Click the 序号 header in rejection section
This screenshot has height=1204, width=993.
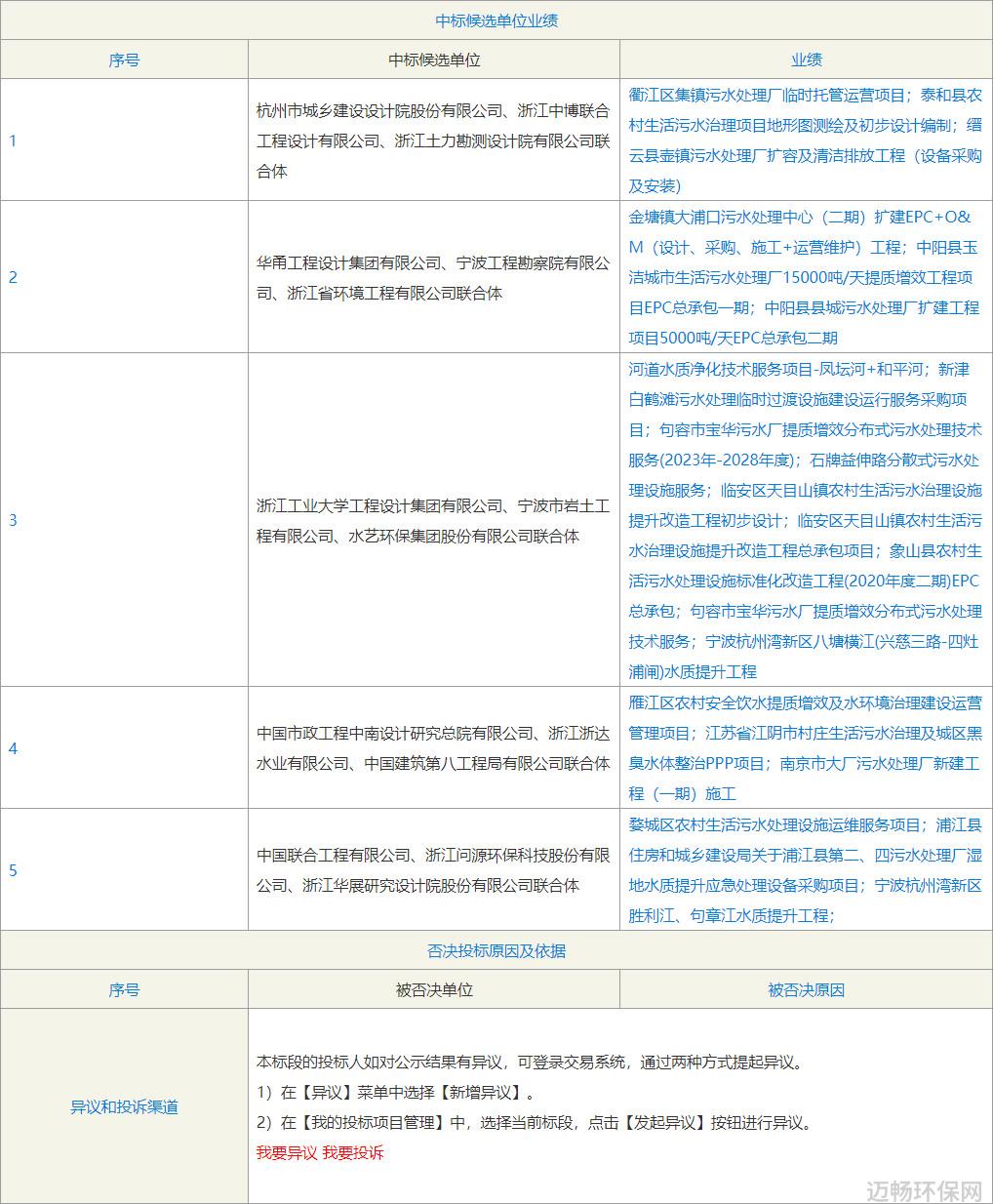124,989
